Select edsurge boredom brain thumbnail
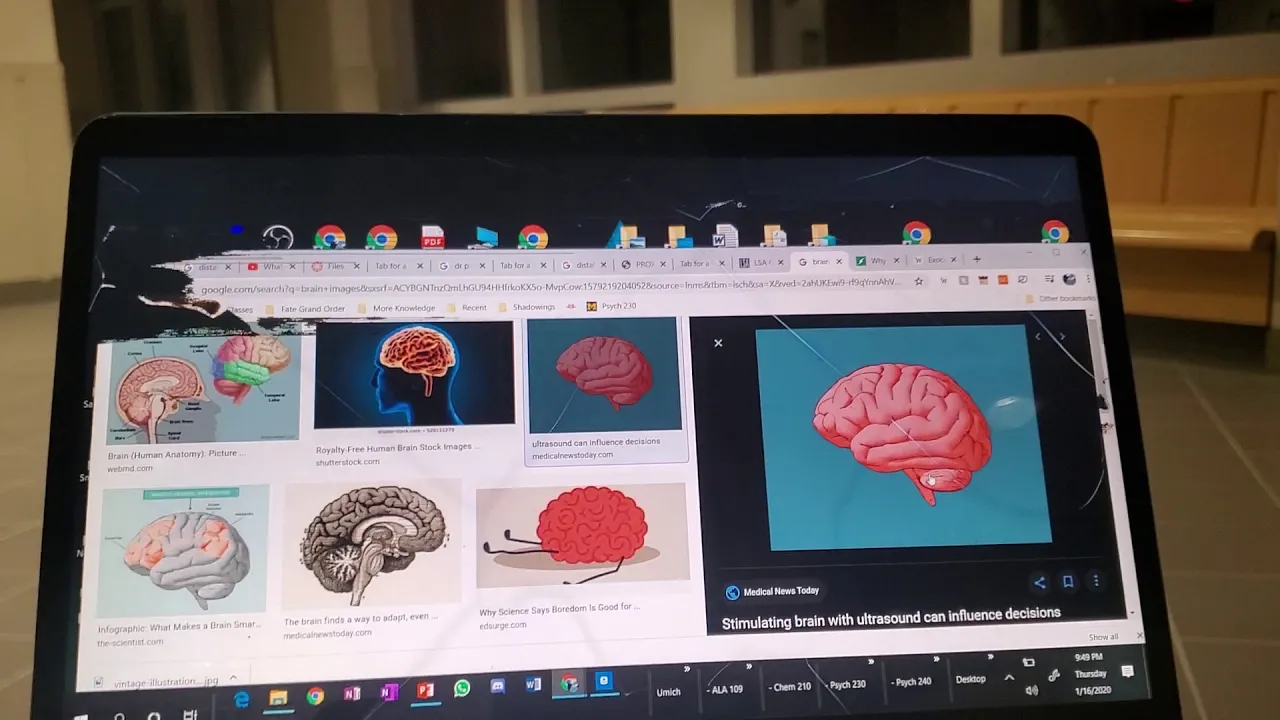 click(583, 538)
